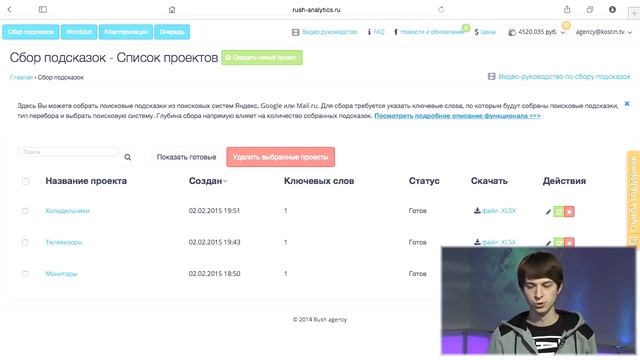
Task: Click Показать готовые button
Action: 187,157
